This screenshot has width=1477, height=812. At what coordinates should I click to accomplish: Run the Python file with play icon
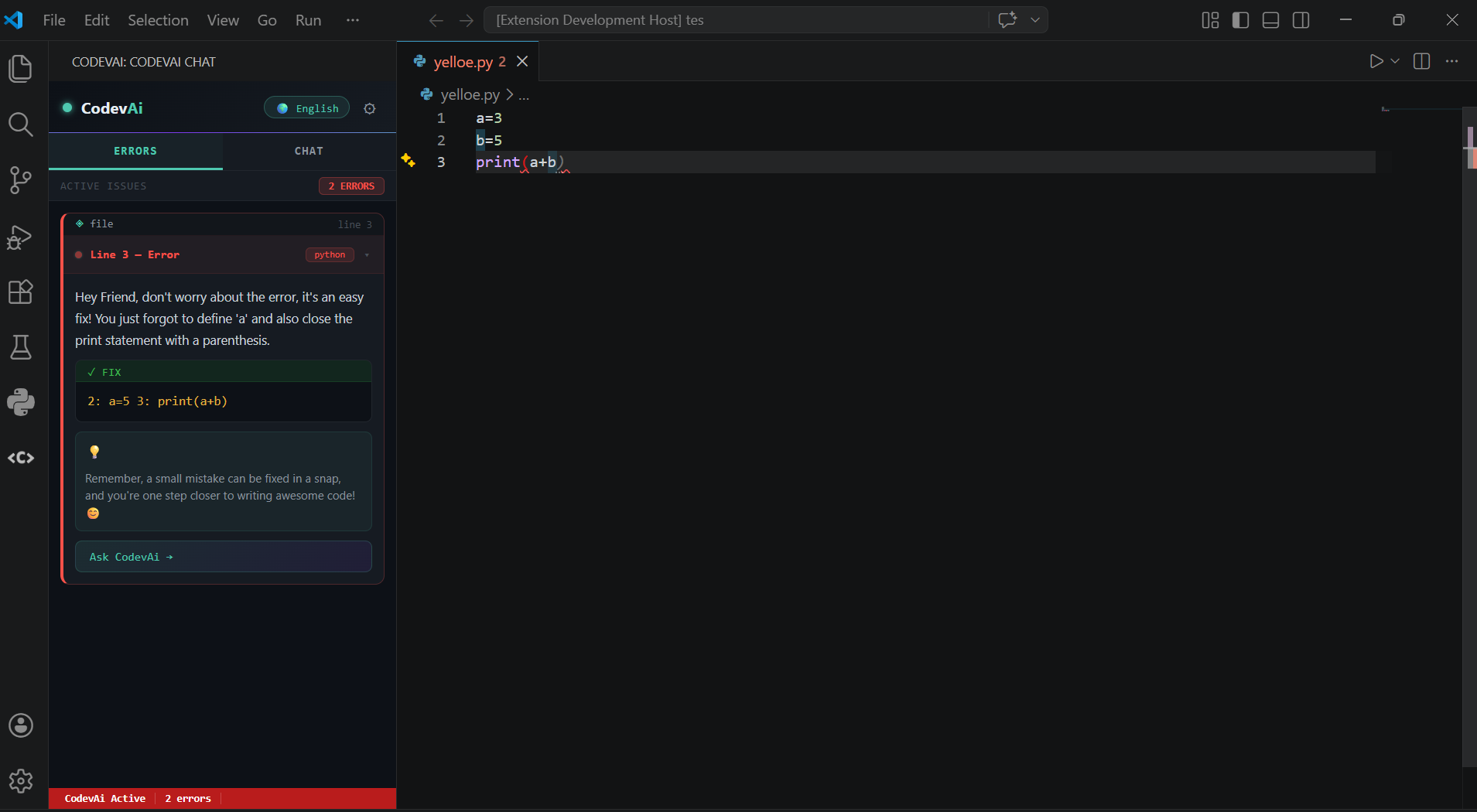pyautogui.click(x=1376, y=61)
